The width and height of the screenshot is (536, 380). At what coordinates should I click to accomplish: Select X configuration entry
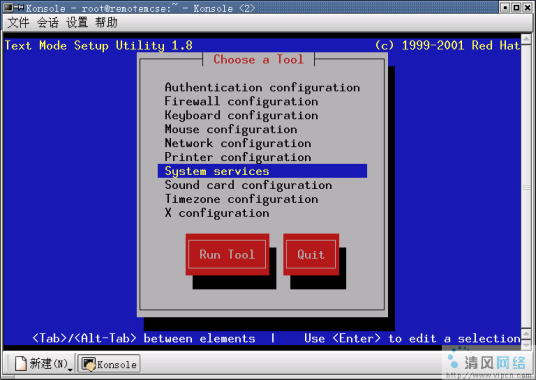tap(217, 213)
